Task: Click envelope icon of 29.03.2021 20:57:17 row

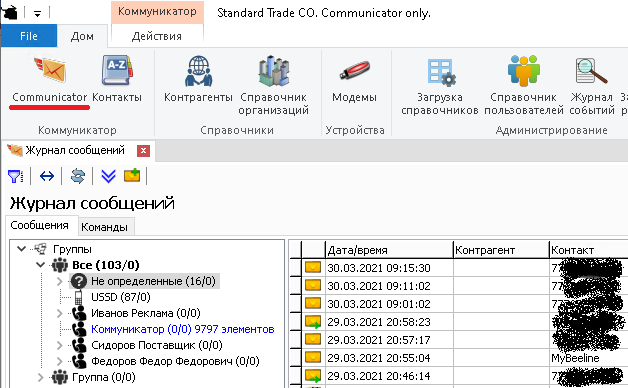Action: click(313, 339)
